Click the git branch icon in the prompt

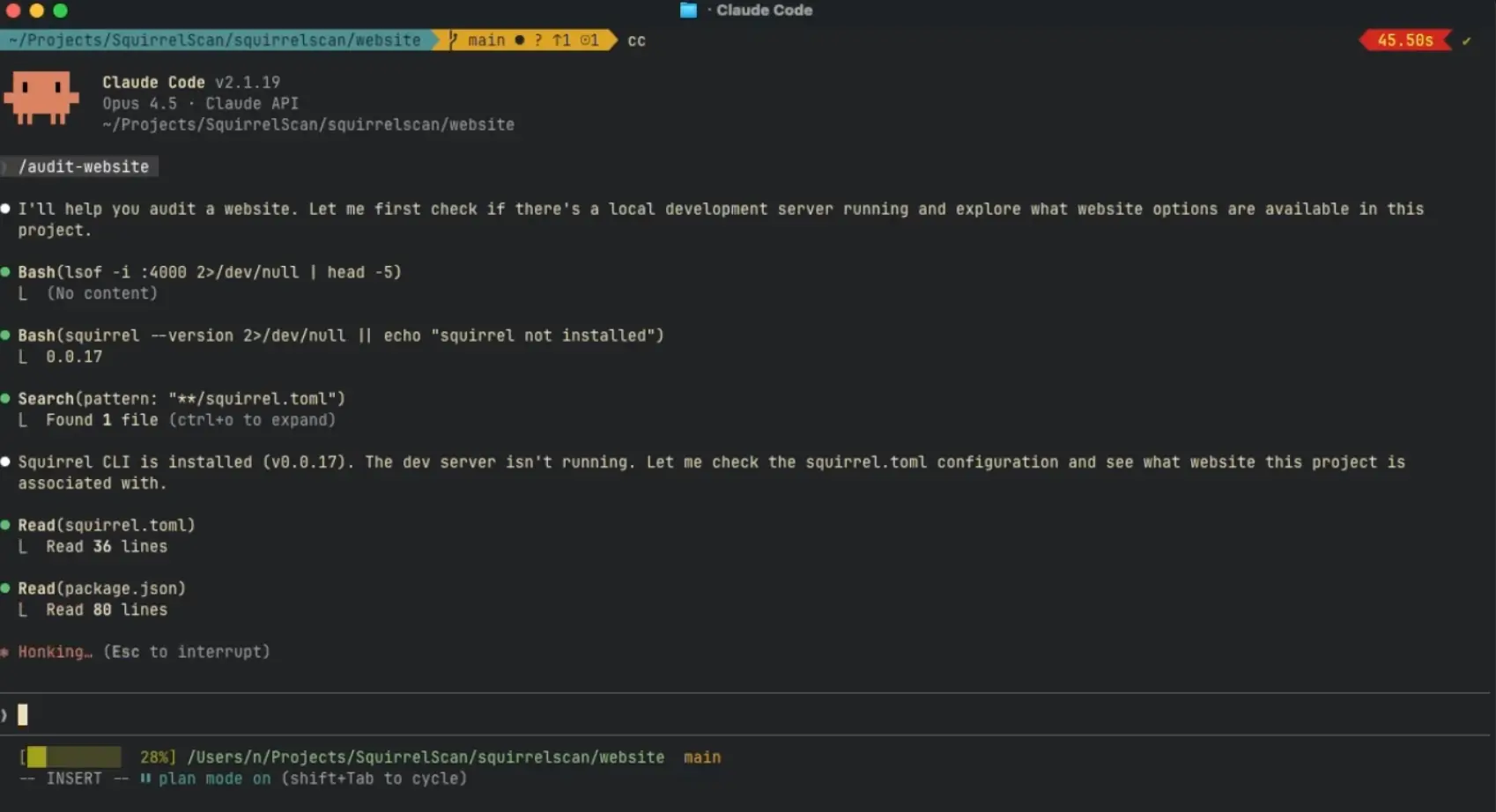[x=452, y=40]
